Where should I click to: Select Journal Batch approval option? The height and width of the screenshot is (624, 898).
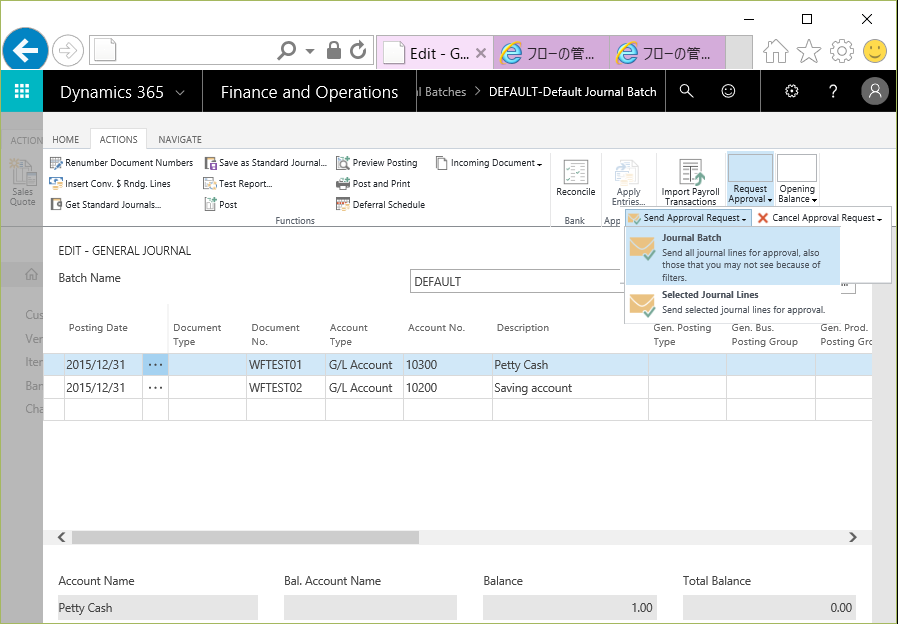point(733,256)
